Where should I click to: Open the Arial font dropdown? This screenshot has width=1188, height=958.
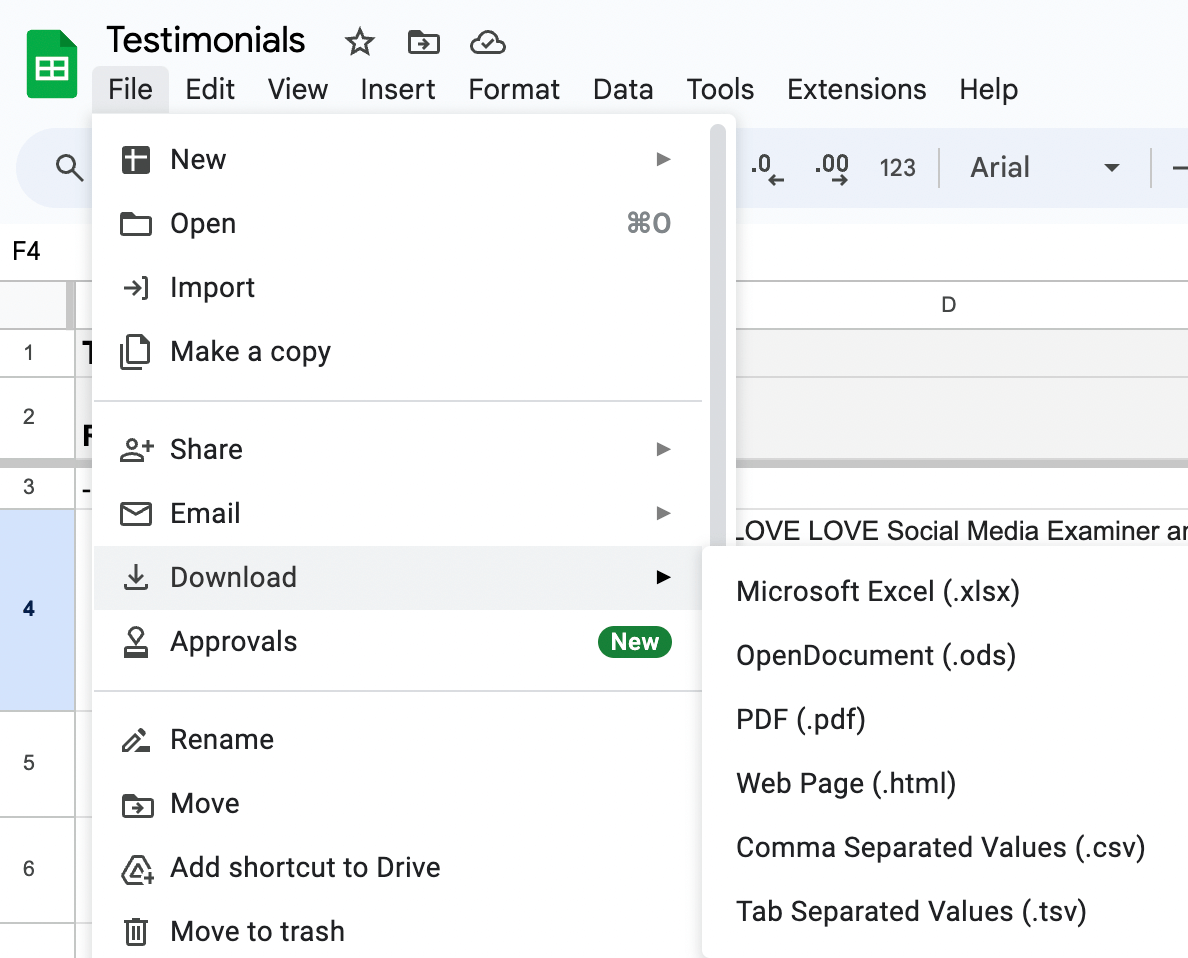click(x=1045, y=167)
